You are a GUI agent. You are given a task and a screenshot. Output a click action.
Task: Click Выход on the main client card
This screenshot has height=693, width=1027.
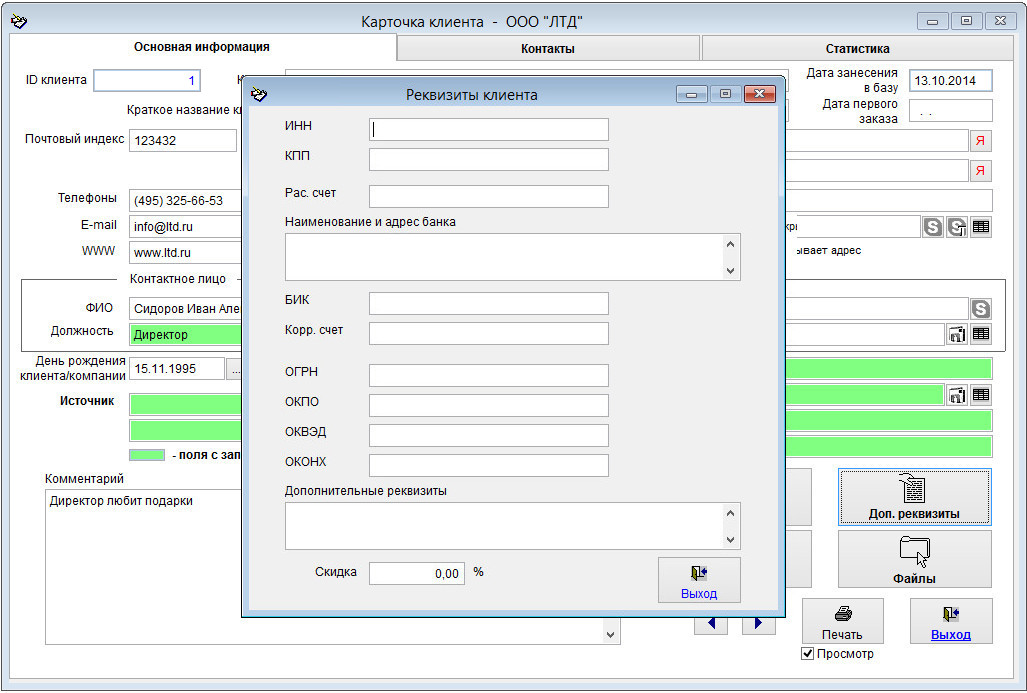(950, 621)
